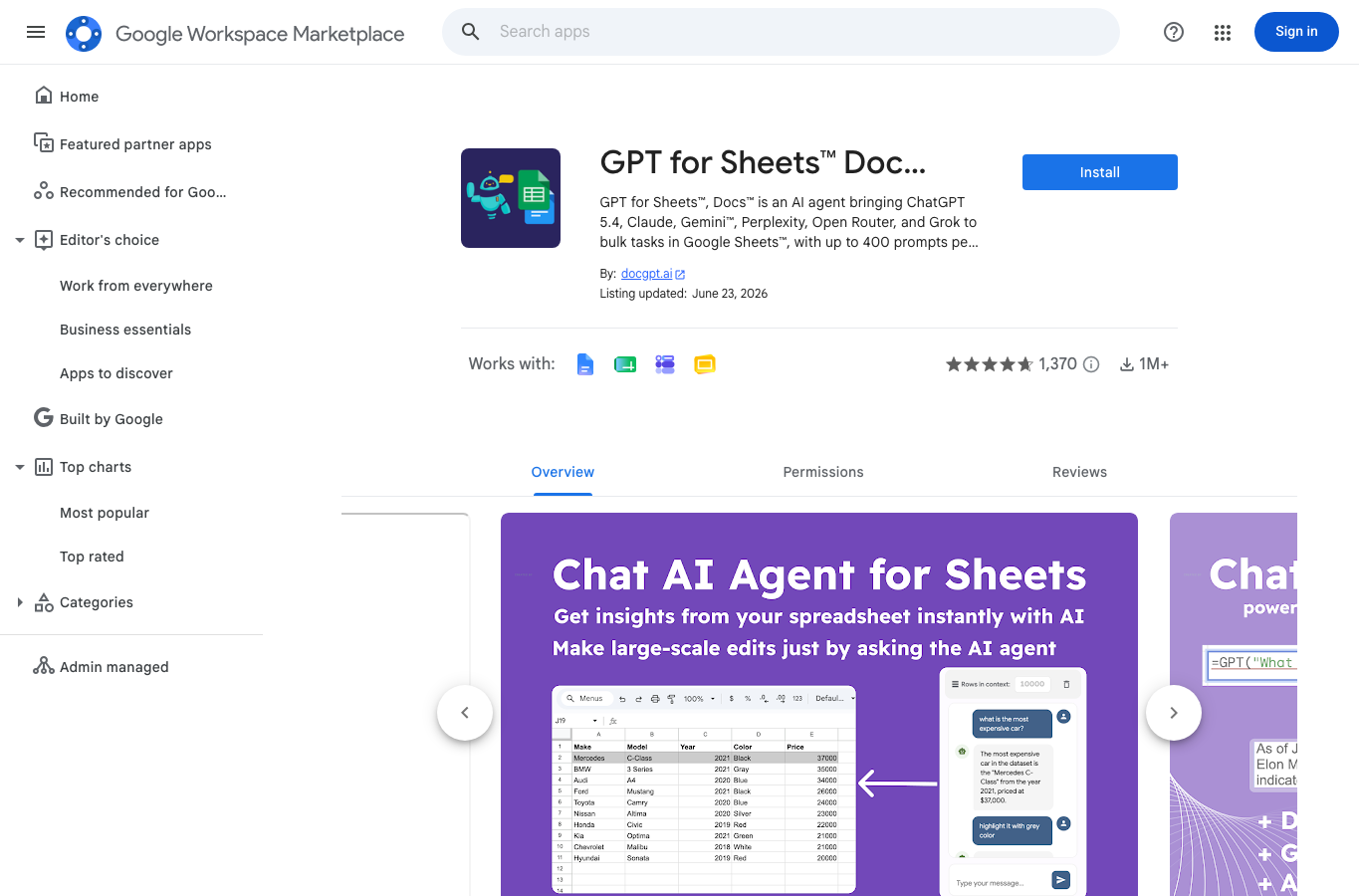Open the docgpt.ai developer link
The width and height of the screenshot is (1359, 896).
click(646, 274)
